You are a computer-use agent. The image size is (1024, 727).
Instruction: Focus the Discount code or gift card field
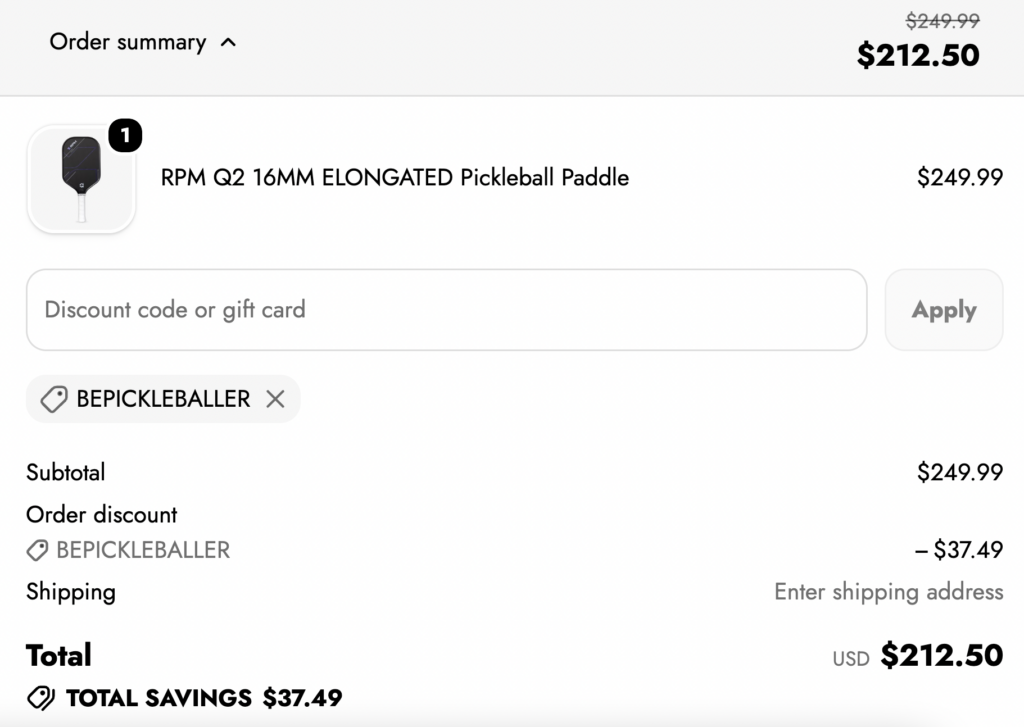[447, 310]
